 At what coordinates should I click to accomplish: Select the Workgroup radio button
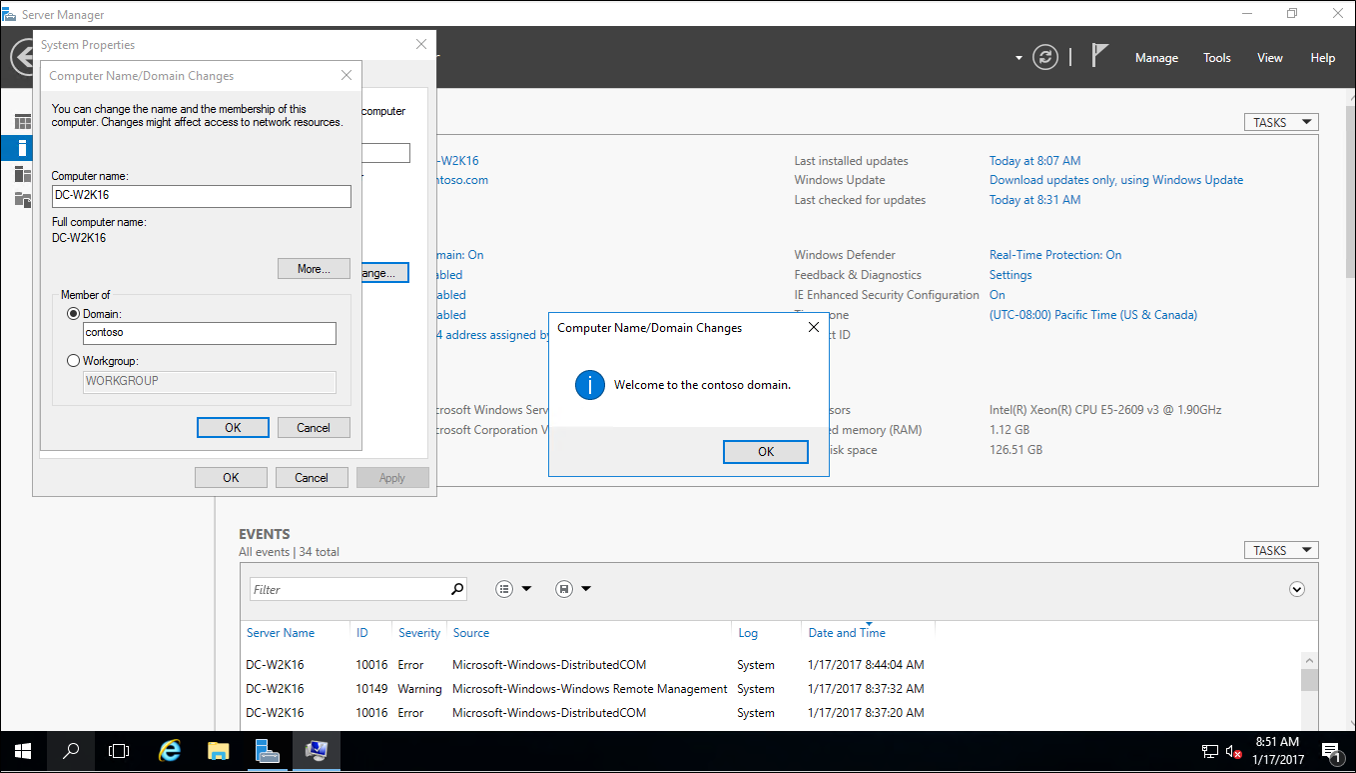[x=73, y=361]
